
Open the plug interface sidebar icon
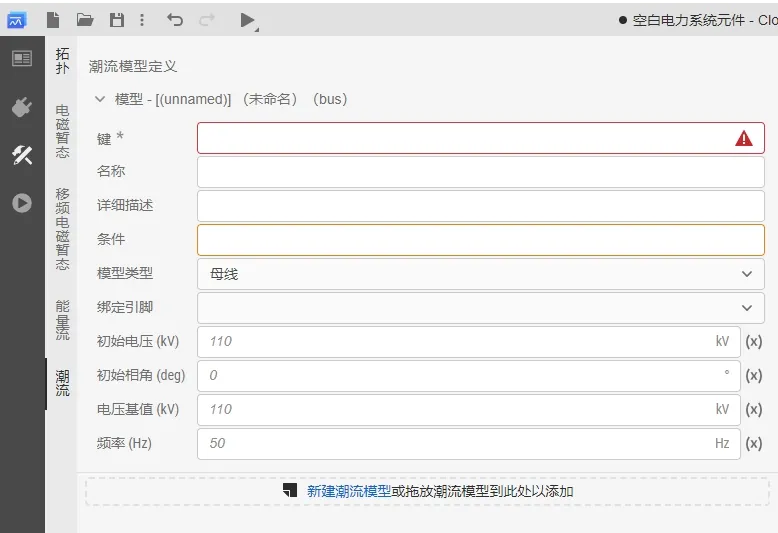[x=22, y=107]
